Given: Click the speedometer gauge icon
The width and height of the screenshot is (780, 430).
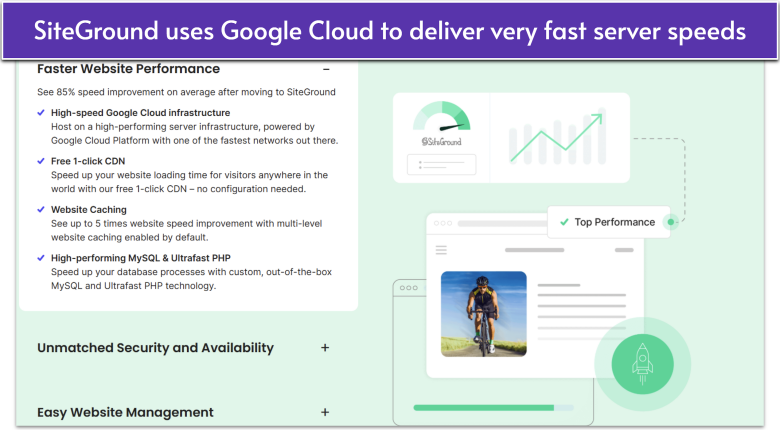Looking at the screenshot, I should 442,116.
